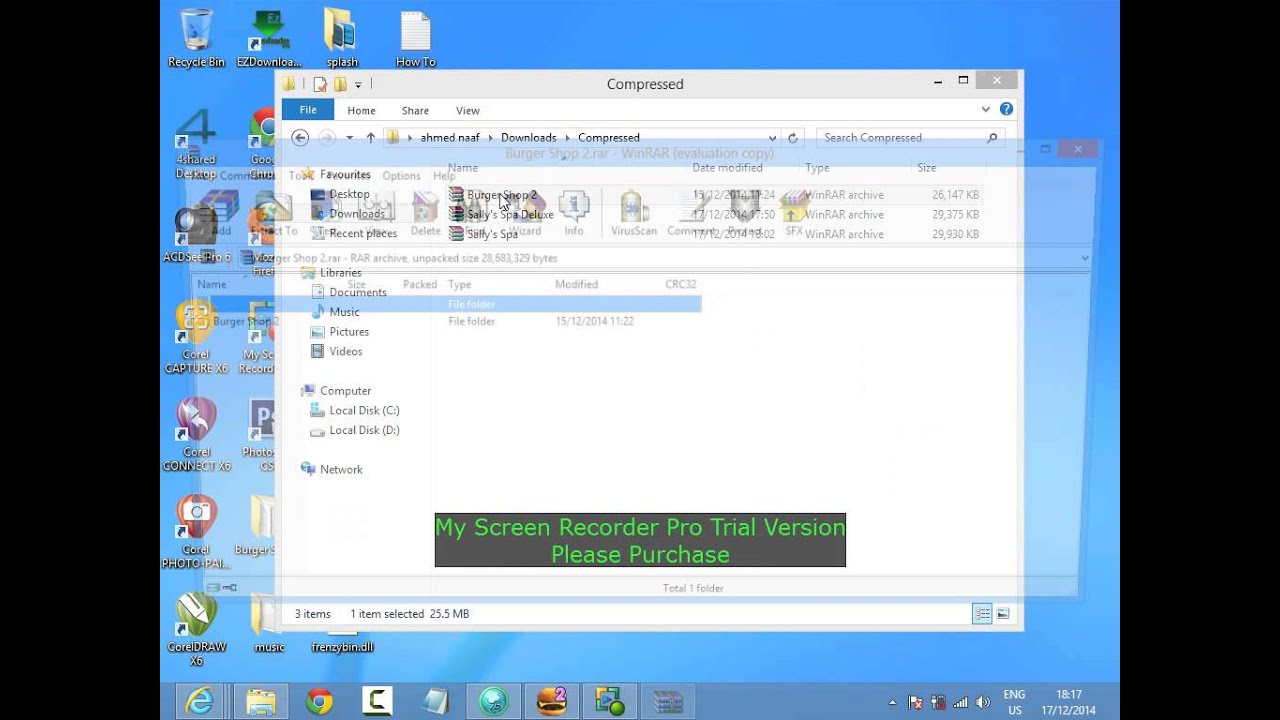Viewport: 1280px width, 720px height.
Task: Open the Recycle Bin desktop icon
Action: [196, 38]
